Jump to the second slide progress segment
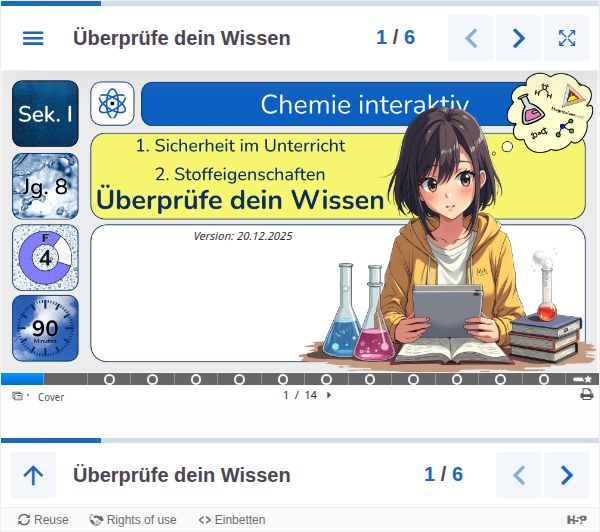Viewport: 600px width, 532px height. coord(66,379)
